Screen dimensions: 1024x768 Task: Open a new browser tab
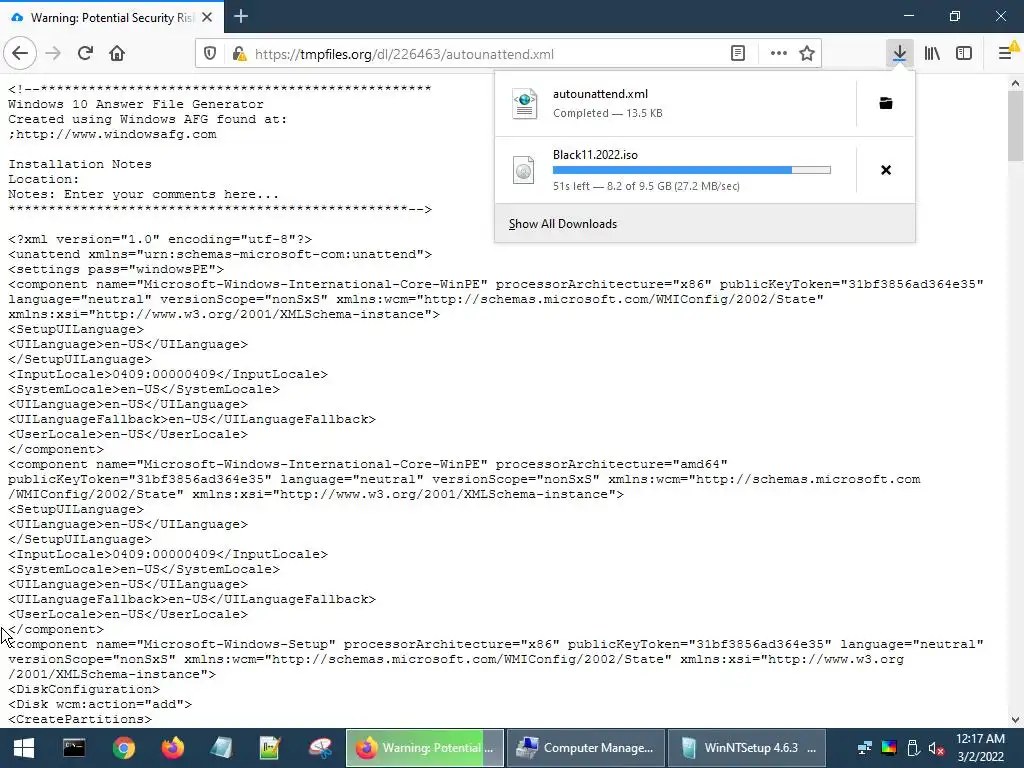point(240,16)
